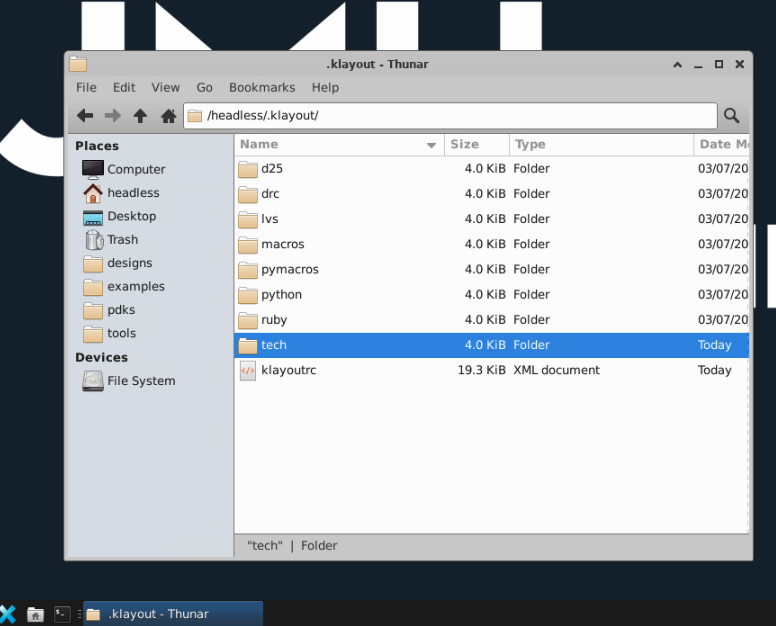This screenshot has width=776, height=626.
Task: Open headless home in sidebar
Action: pos(133,193)
